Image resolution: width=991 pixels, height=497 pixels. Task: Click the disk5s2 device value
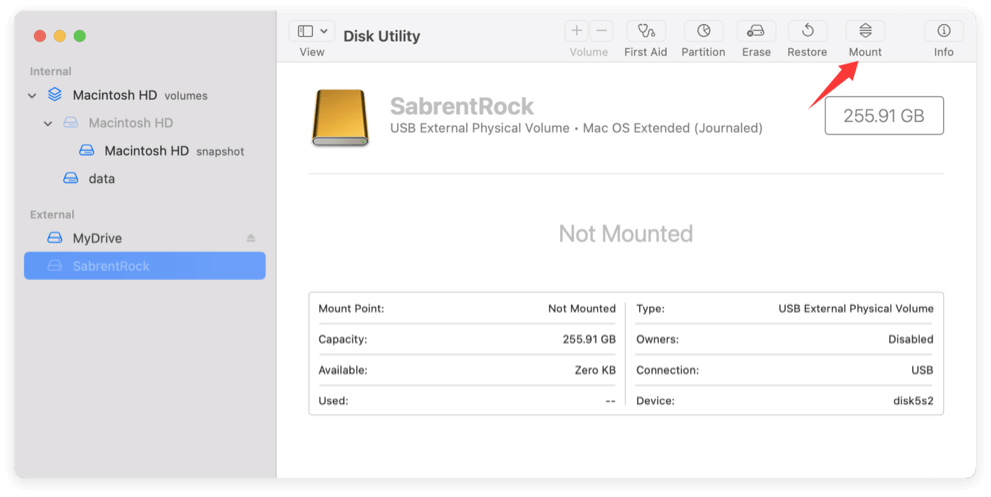[x=913, y=401]
